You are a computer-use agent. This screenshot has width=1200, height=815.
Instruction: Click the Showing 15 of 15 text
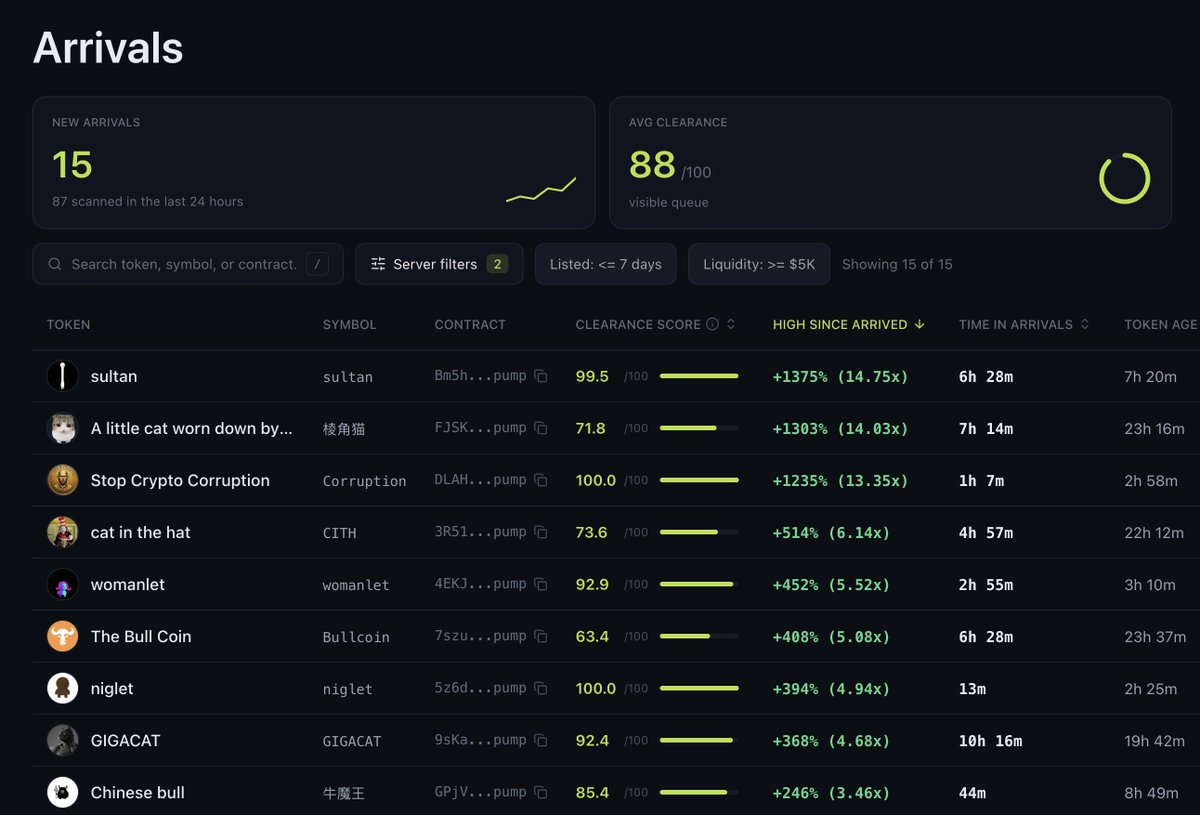897,264
